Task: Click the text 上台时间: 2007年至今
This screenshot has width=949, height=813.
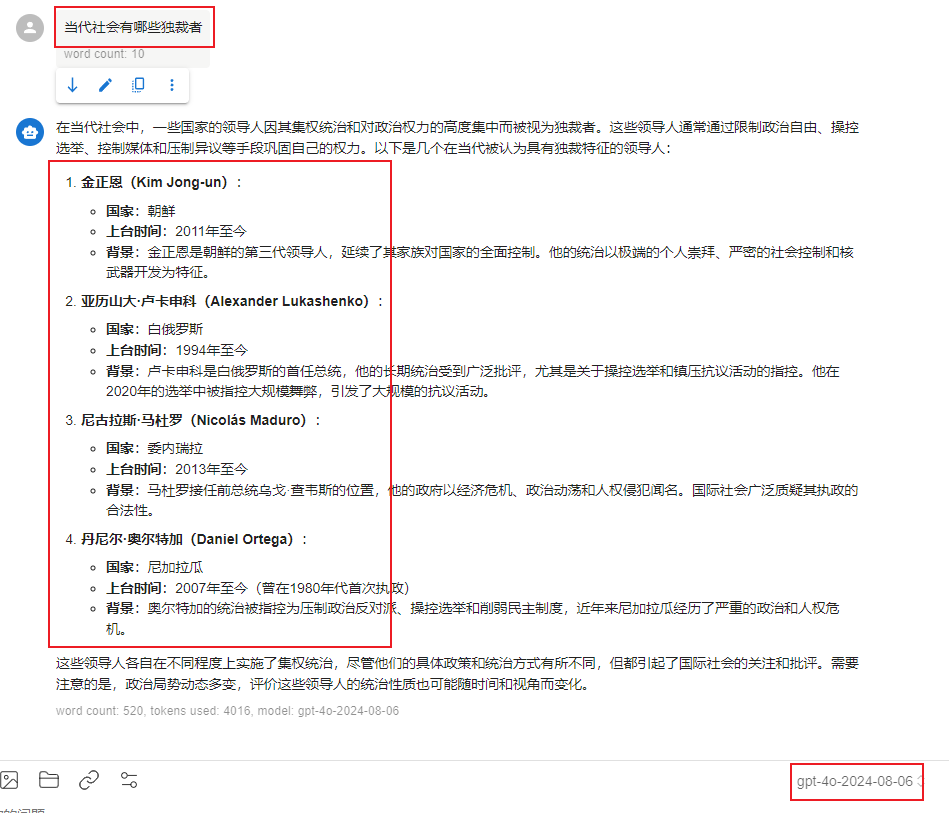Action: pos(258,588)
